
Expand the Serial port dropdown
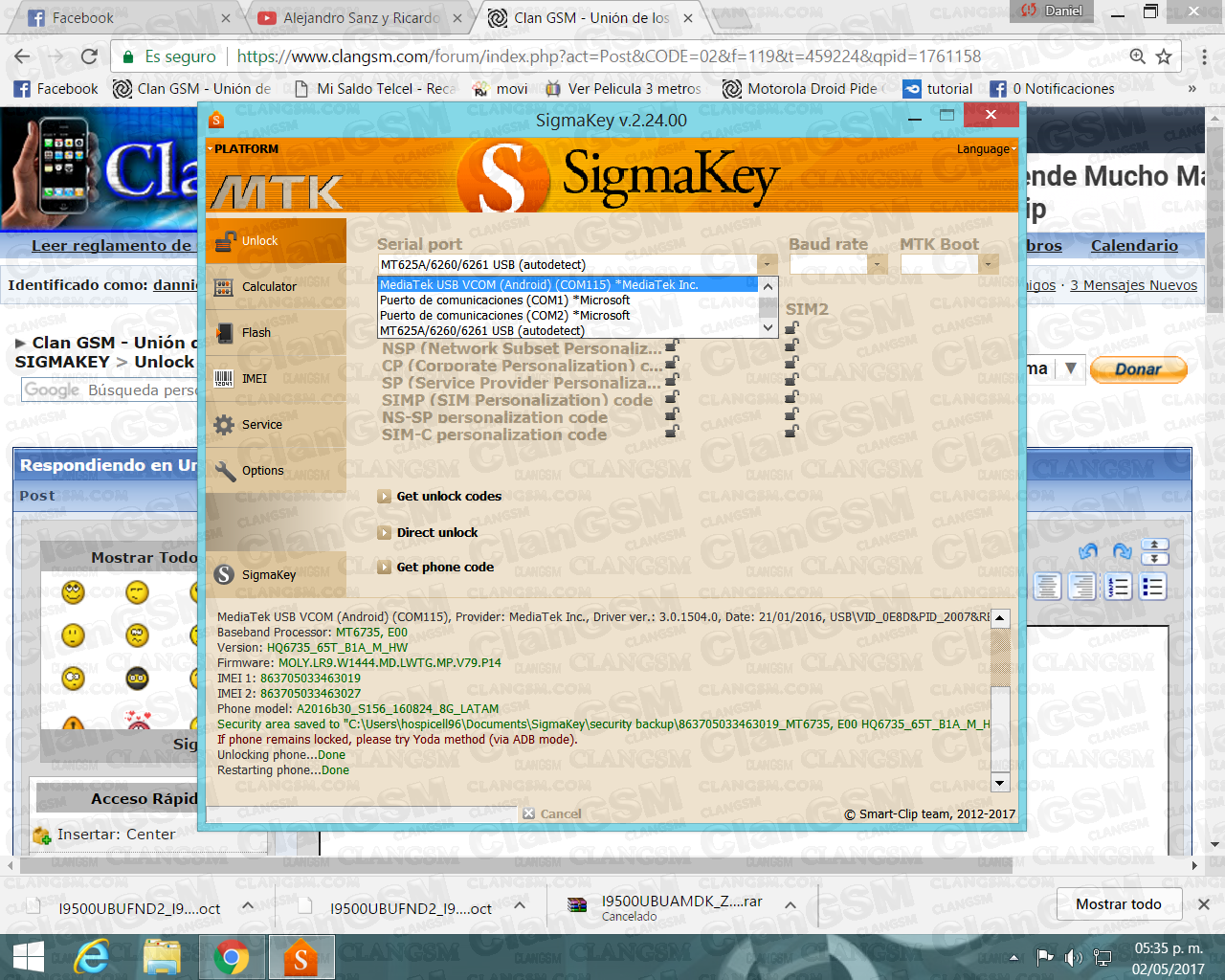(x=768, y=264)
